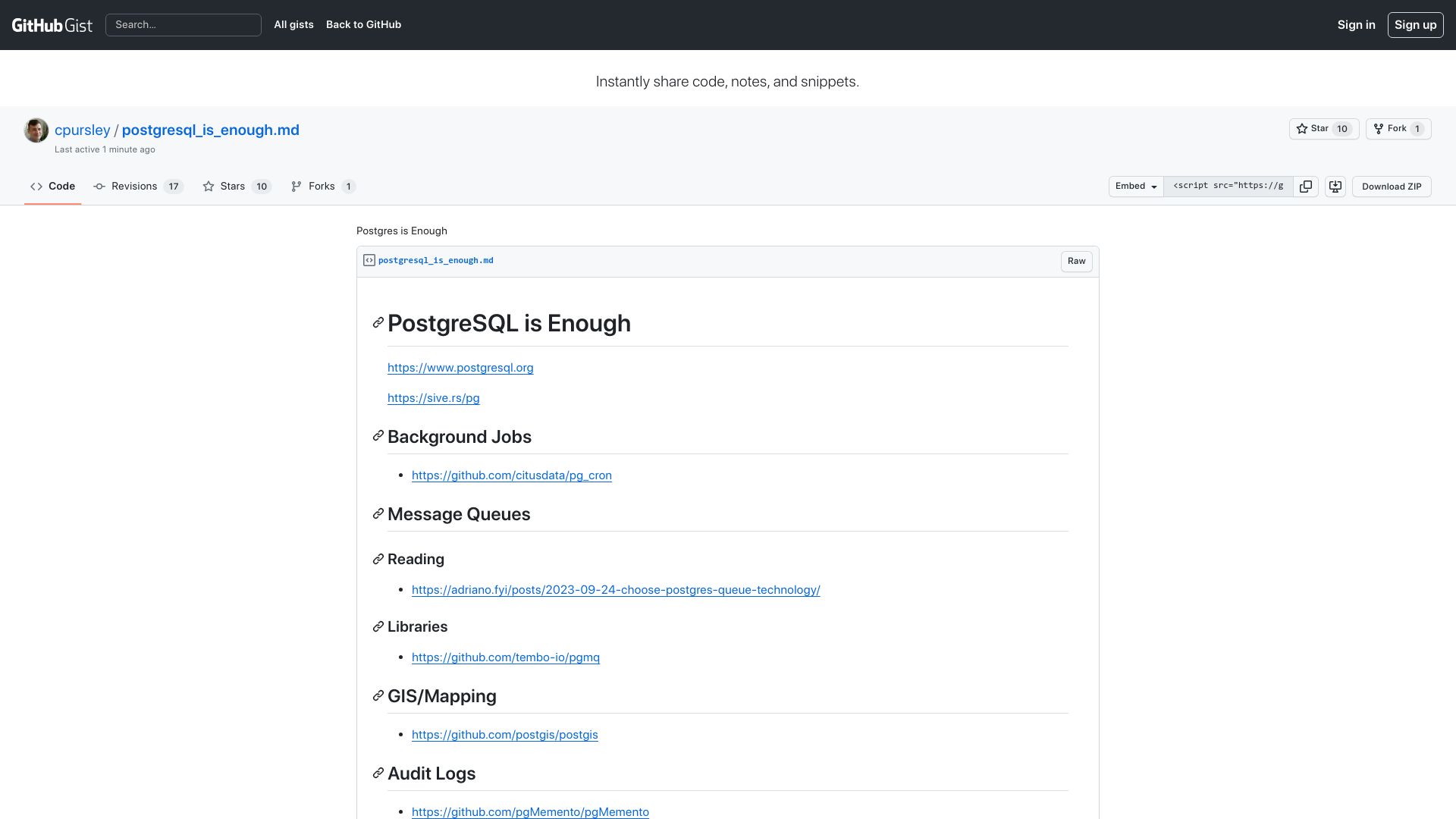Viewport: 1456px width, 819px height.
Task: Click the anchor icon beside Audit Logs heading
Action: (x=378, y=773)
